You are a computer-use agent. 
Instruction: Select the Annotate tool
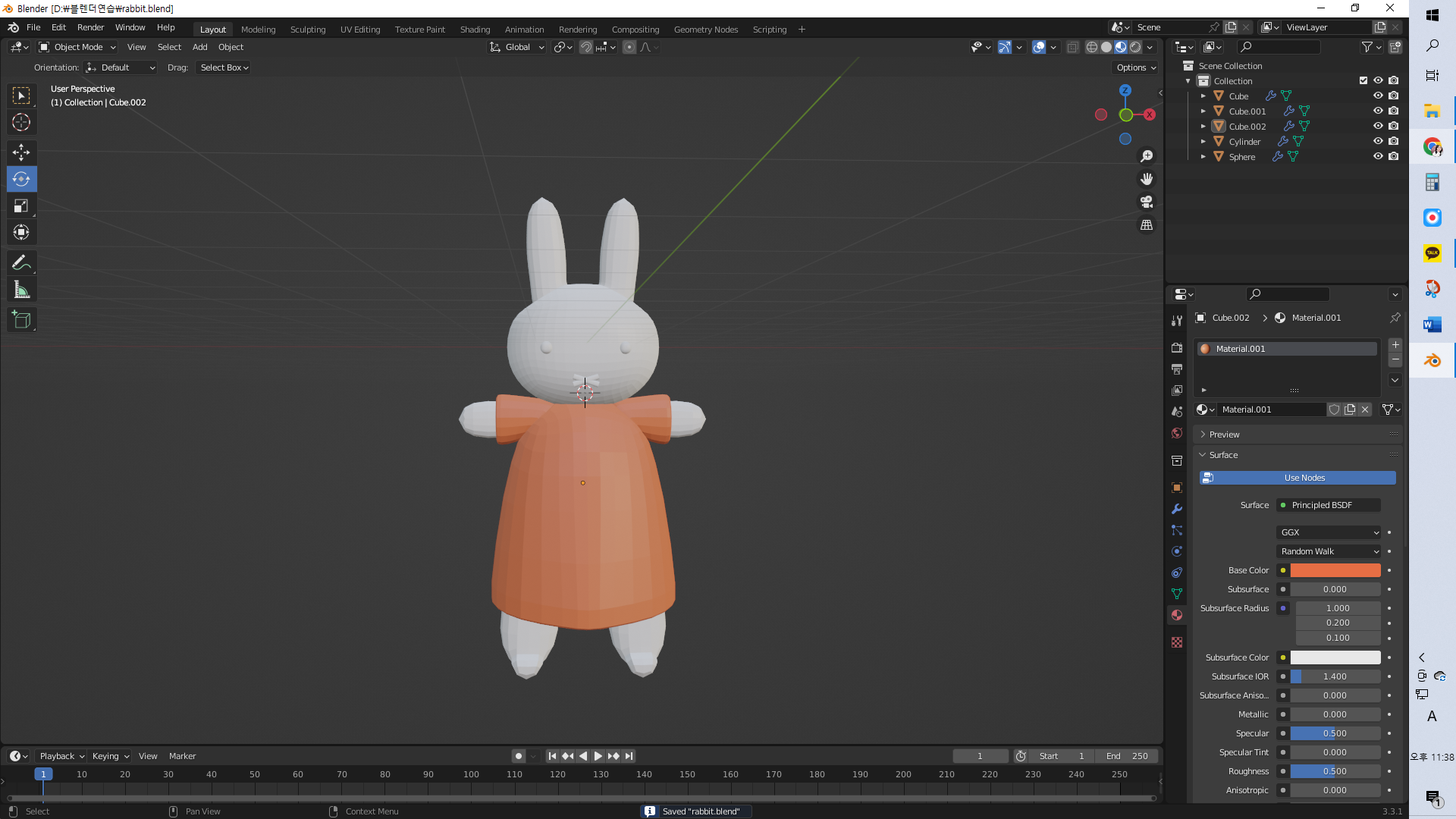click(21, 262)
